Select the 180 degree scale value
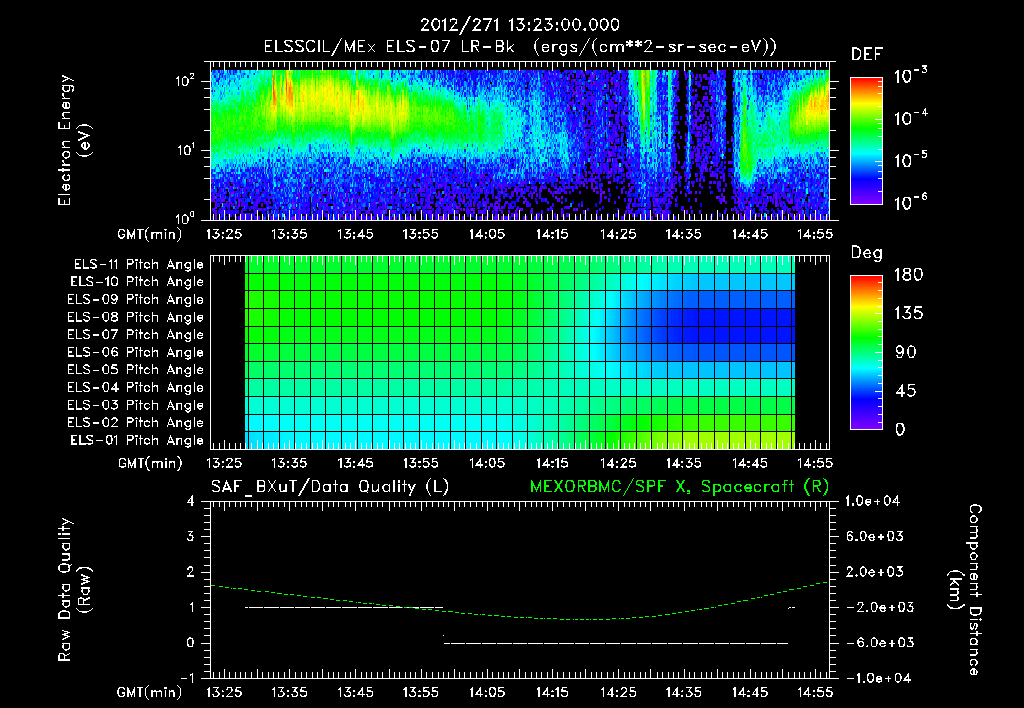1024x708 pixels. click(908, 274)
